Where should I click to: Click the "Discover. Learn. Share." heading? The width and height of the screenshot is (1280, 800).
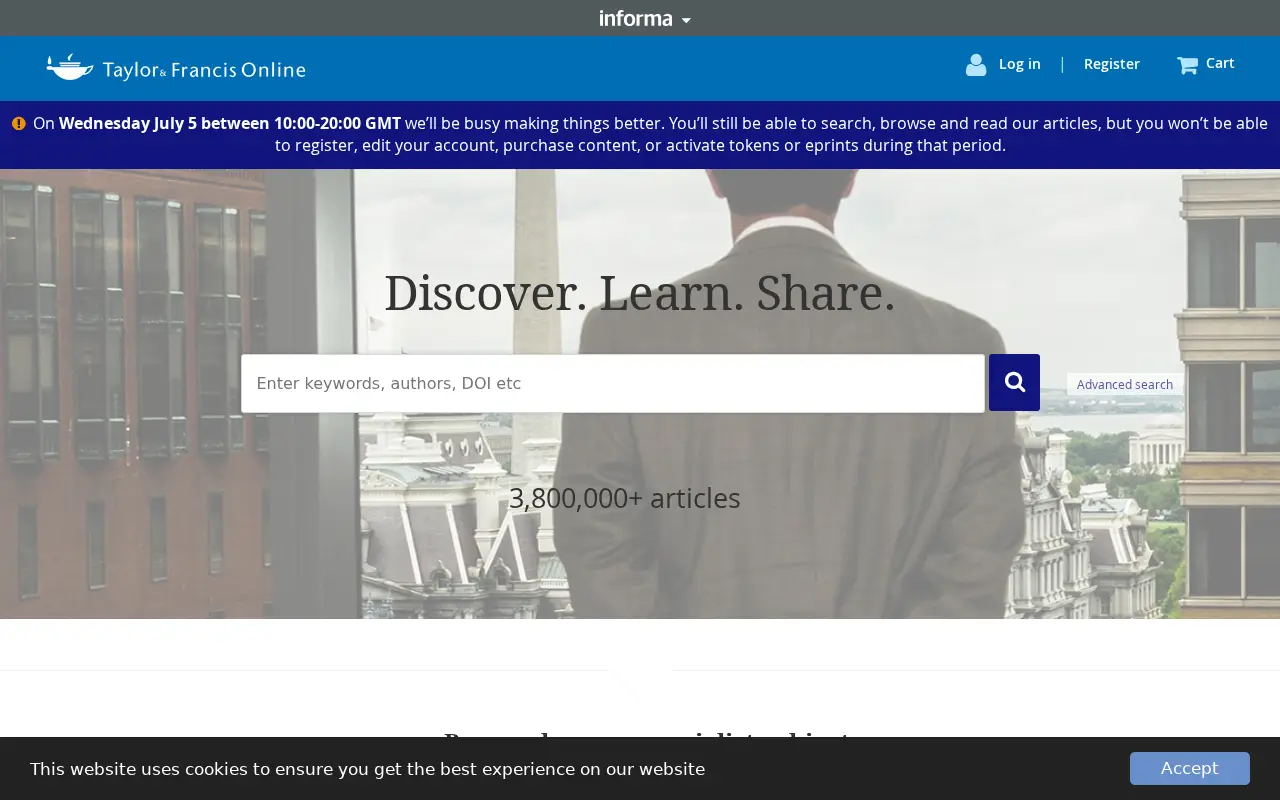point(640,293)
